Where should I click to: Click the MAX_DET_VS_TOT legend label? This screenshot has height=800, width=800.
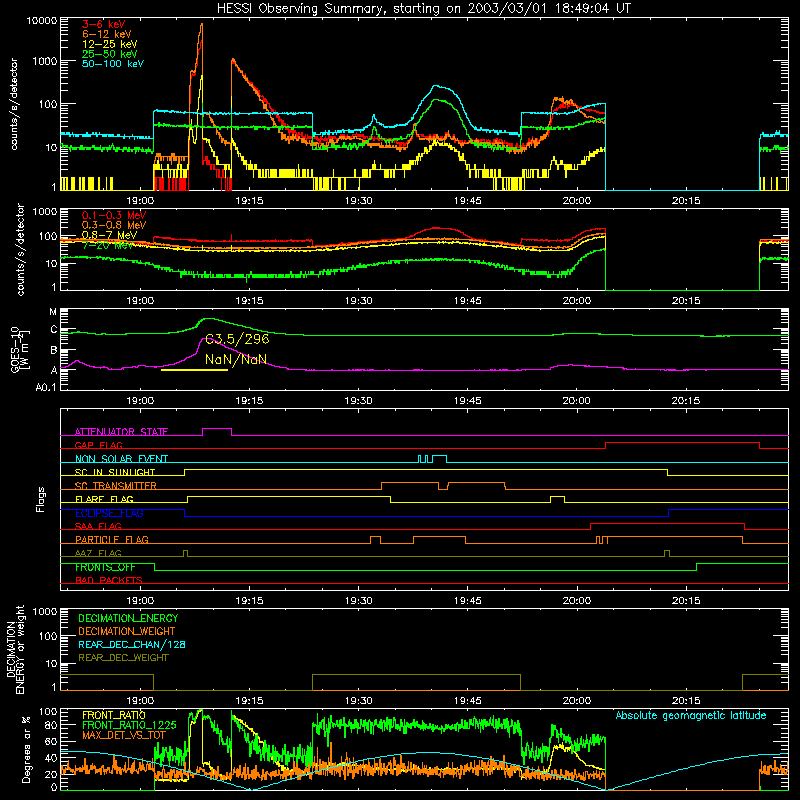pos(124,735)
